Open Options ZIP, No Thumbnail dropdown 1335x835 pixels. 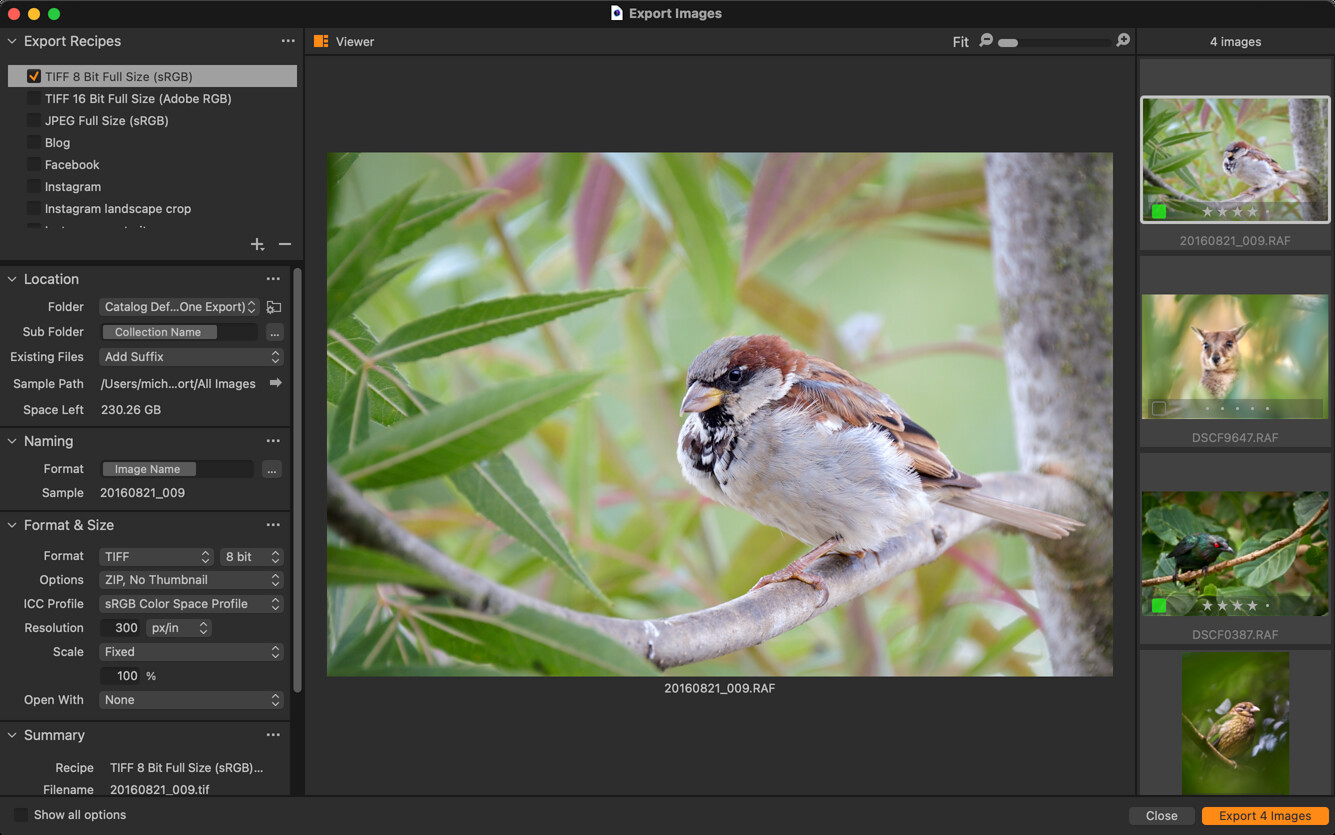point(191,580)
